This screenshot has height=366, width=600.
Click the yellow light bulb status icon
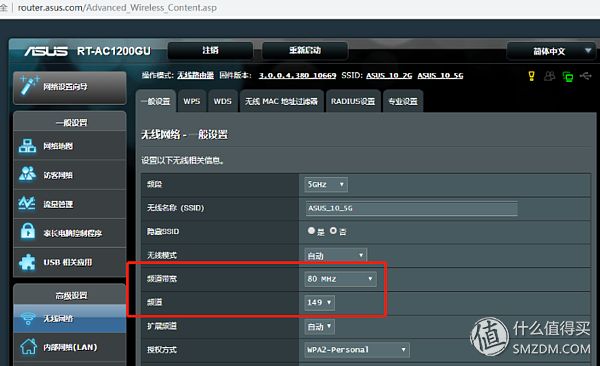[x=531, y=76]
